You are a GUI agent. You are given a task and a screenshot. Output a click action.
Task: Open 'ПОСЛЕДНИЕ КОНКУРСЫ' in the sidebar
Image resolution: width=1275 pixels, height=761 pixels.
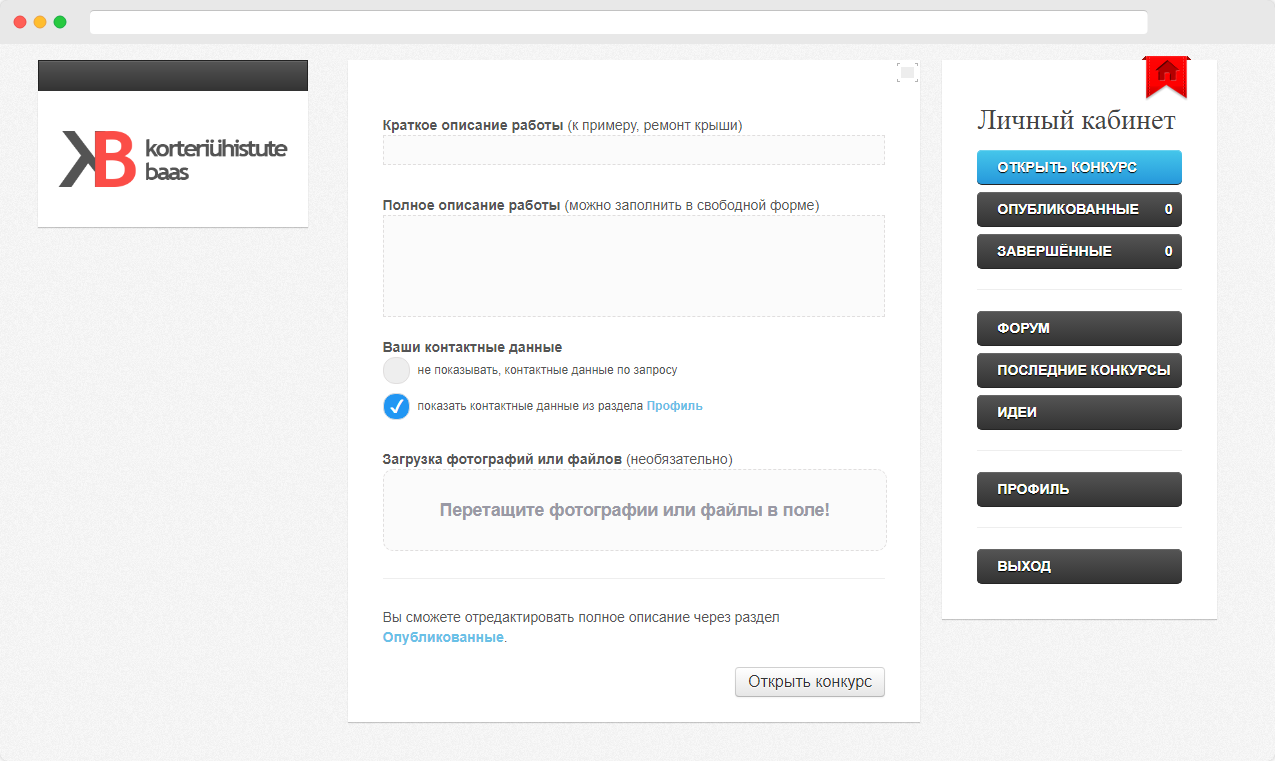pos(1079,370)
